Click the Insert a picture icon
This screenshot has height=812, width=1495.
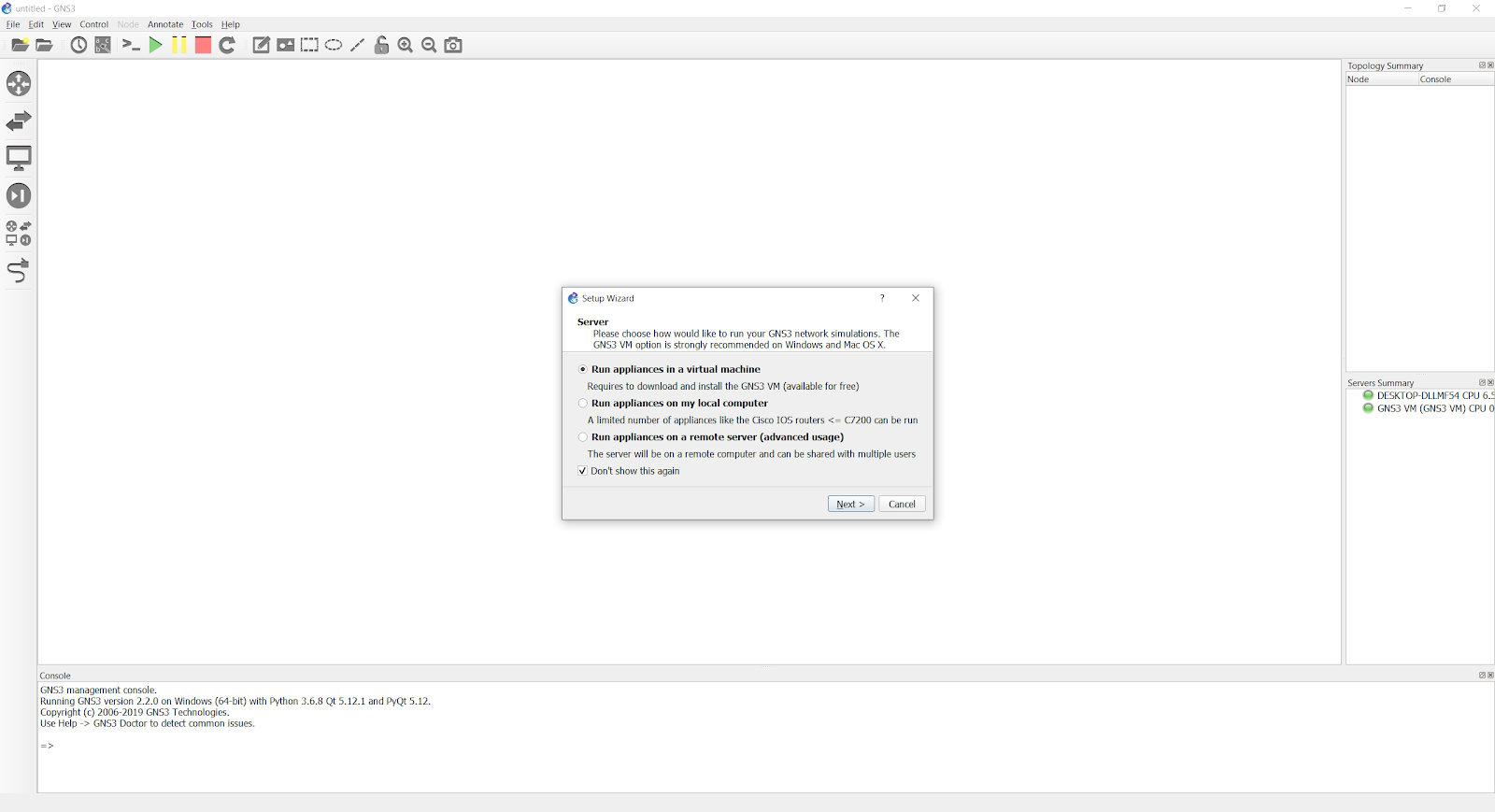(286, 45)
